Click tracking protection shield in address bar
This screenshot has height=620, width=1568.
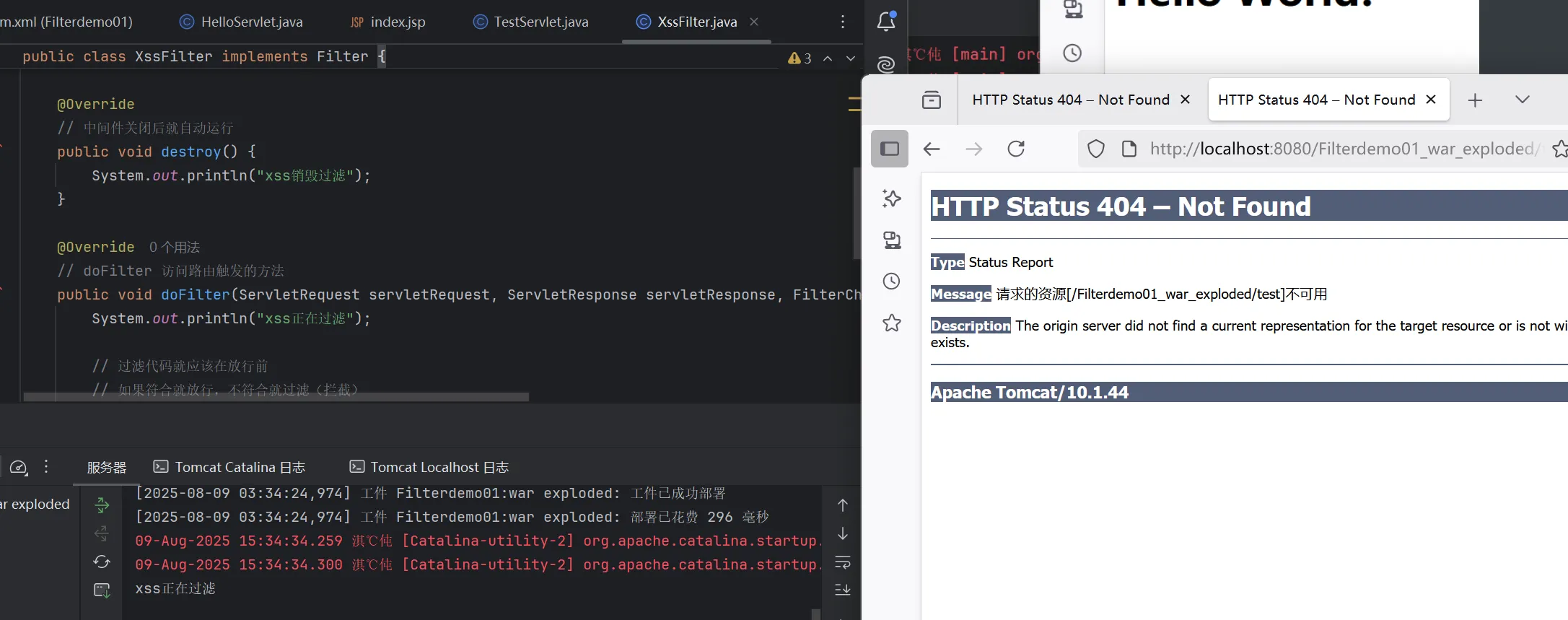(x=1095, y=149)
